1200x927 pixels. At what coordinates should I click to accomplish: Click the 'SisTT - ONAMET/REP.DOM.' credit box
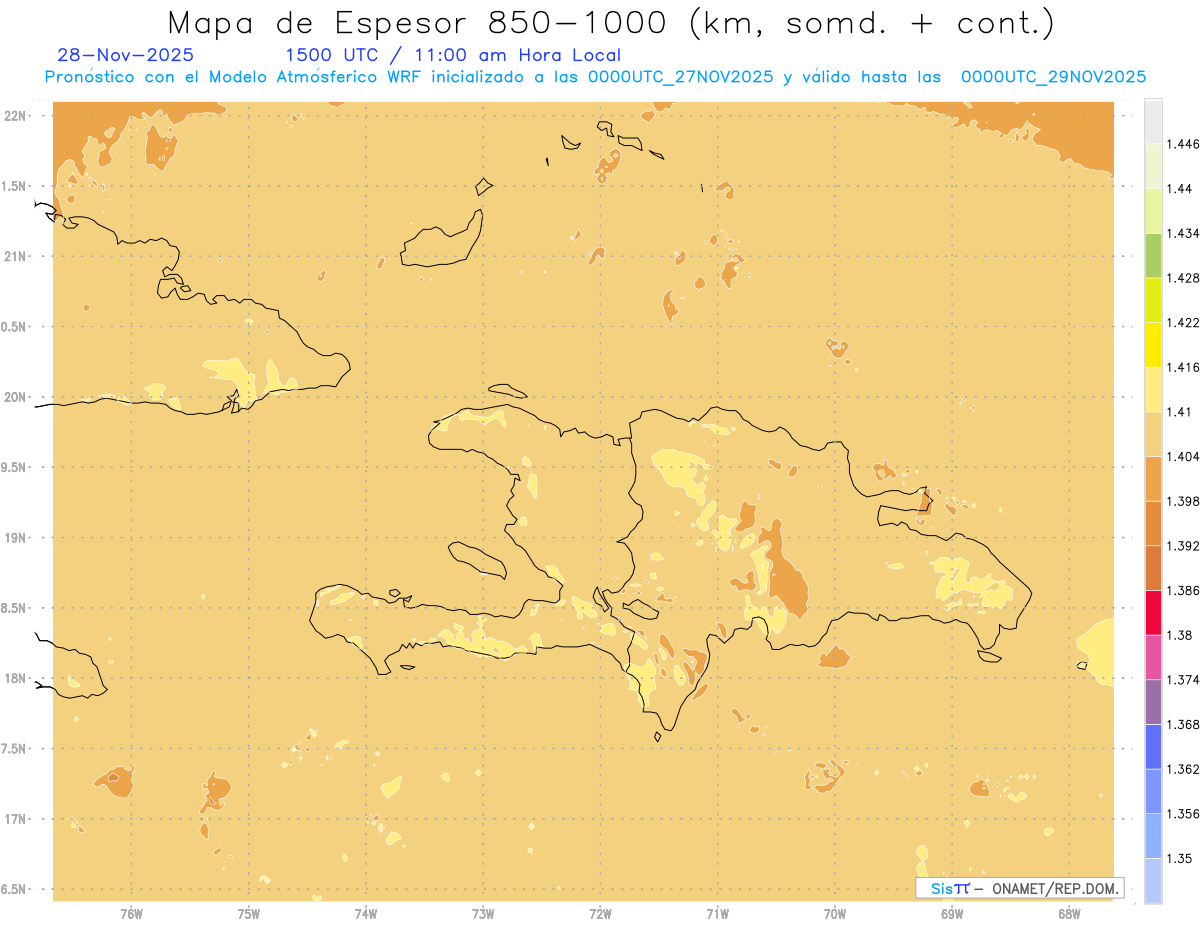coord(1020,888)
